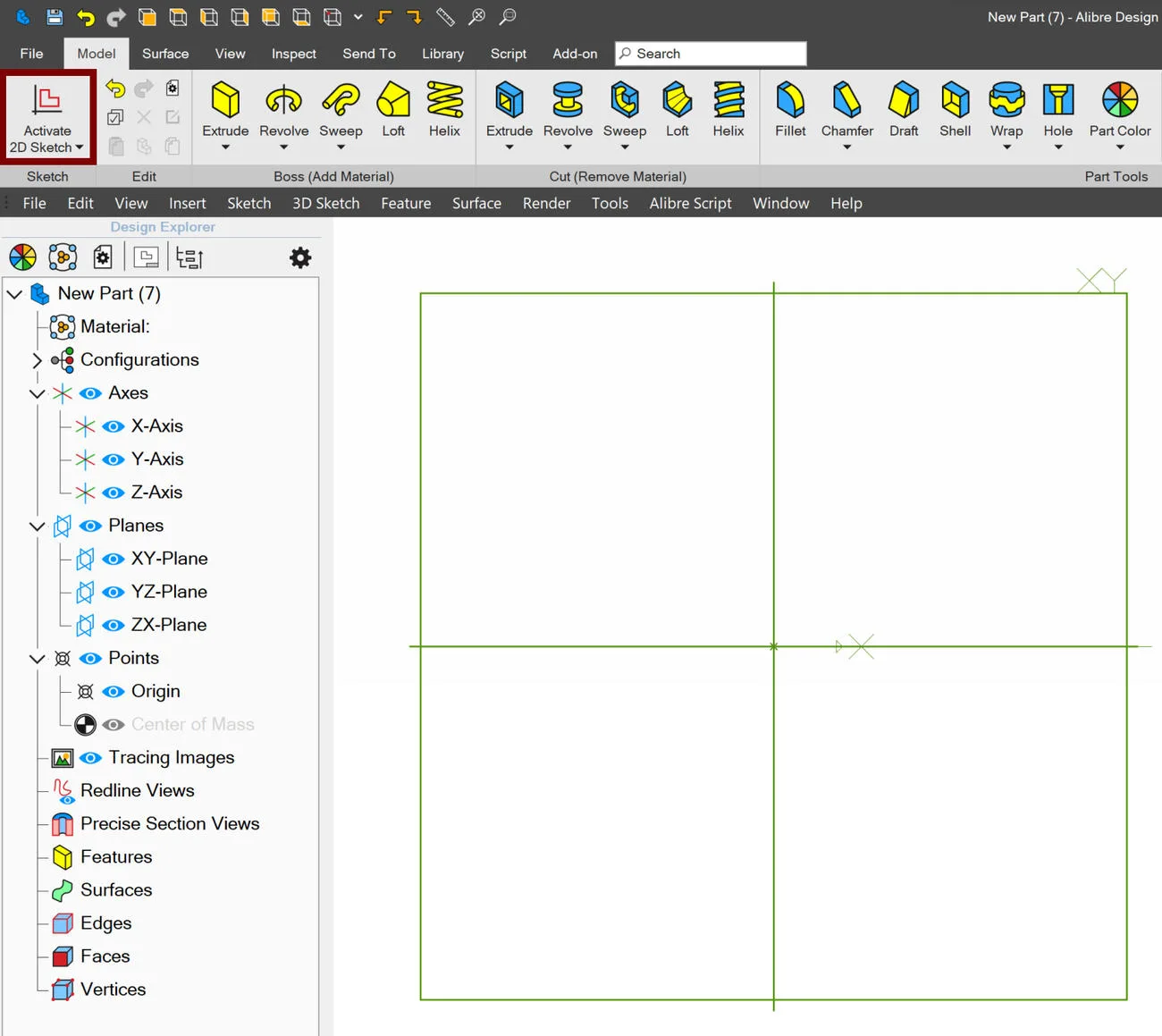Open the Chamfer dropdown arrow

[x=847, y=147]
